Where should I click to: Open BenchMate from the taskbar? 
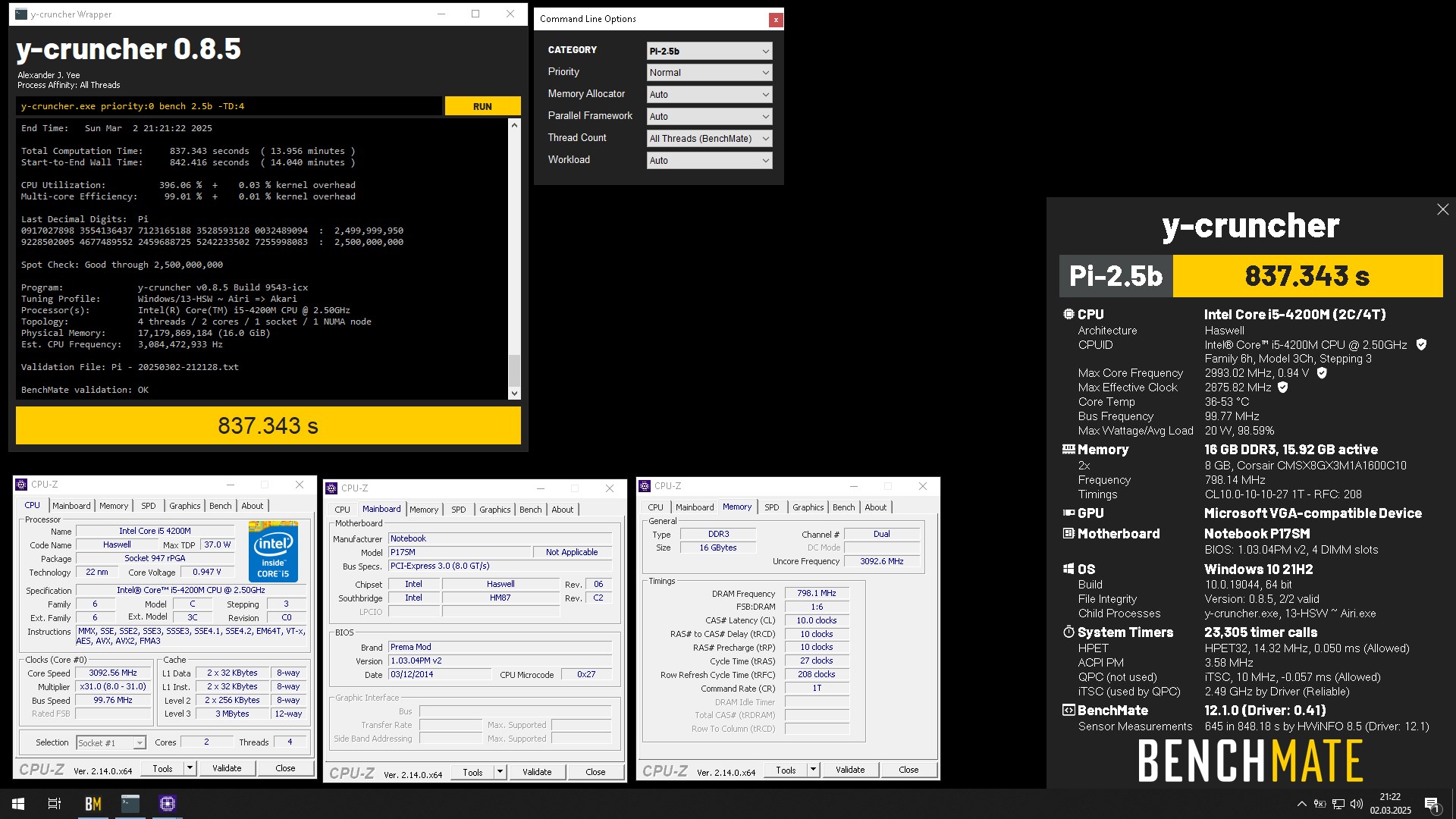coord(93,803)
